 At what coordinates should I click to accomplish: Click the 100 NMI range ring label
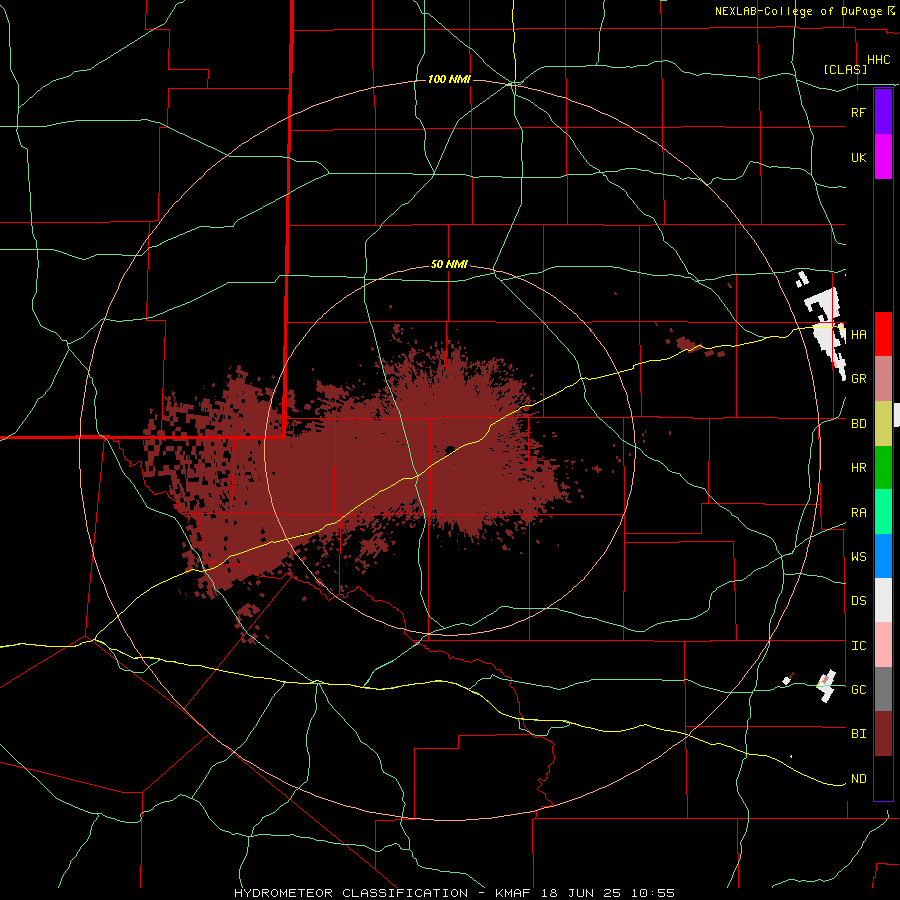(x=449, y=79)
